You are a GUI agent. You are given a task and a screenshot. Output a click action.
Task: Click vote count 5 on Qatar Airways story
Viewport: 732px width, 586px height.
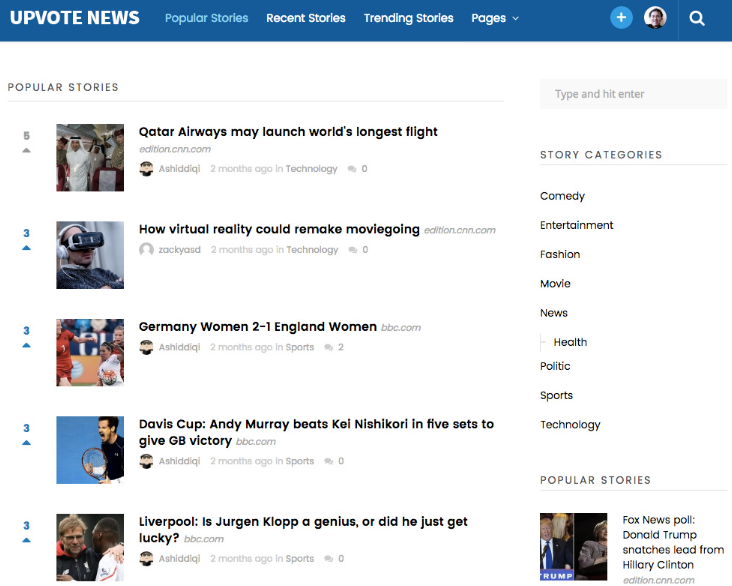pos(27,136)
